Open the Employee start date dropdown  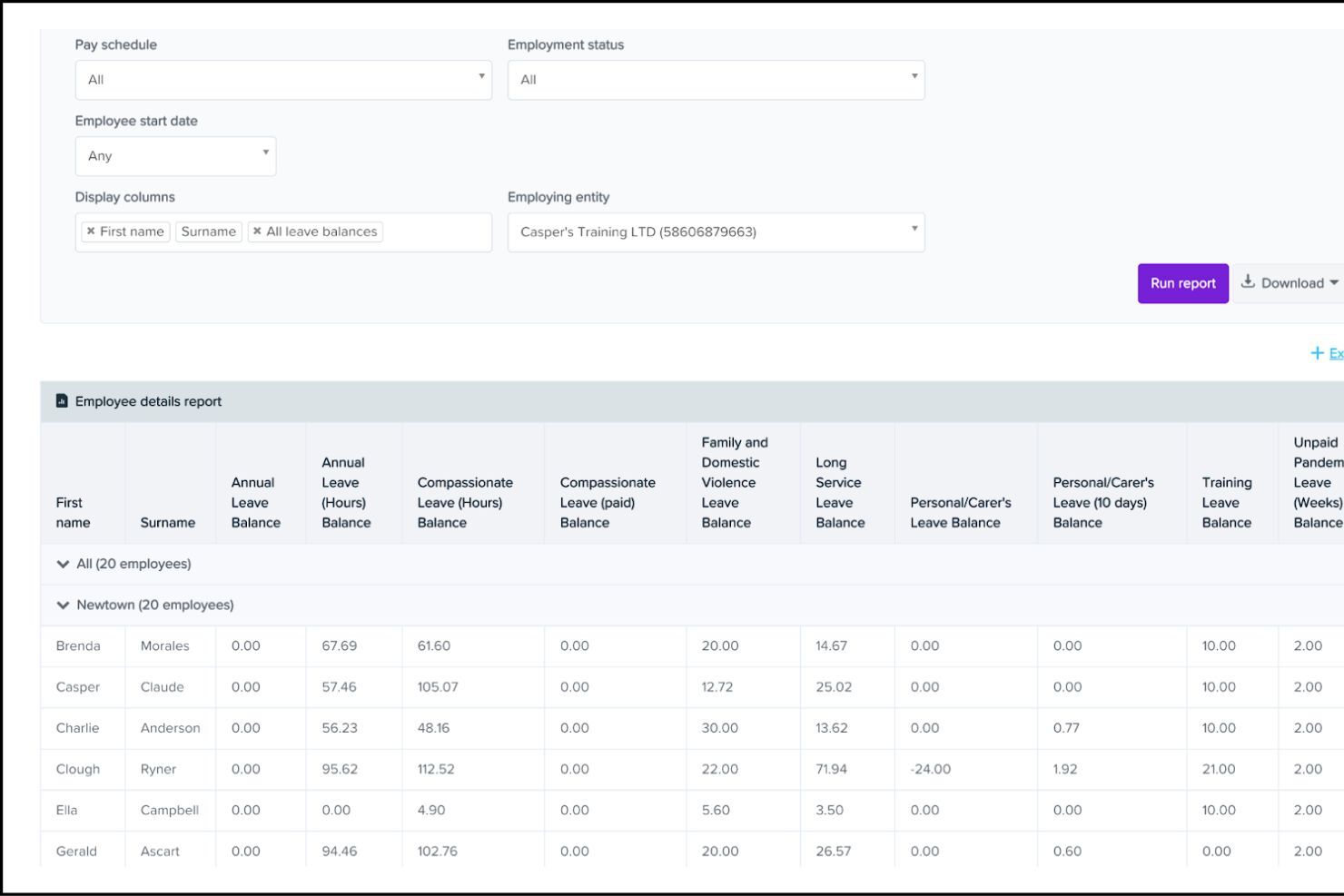175,155
